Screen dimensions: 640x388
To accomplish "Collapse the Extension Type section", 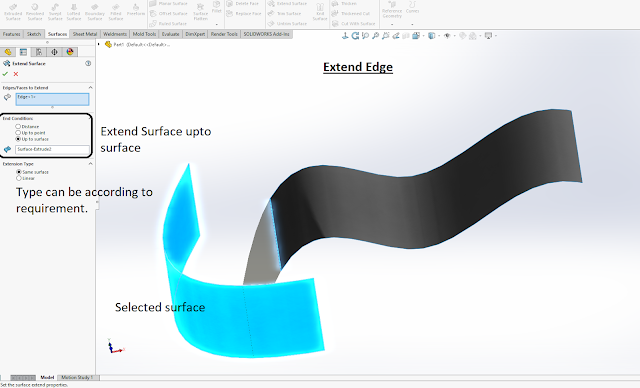I will [x=90, y=164].
